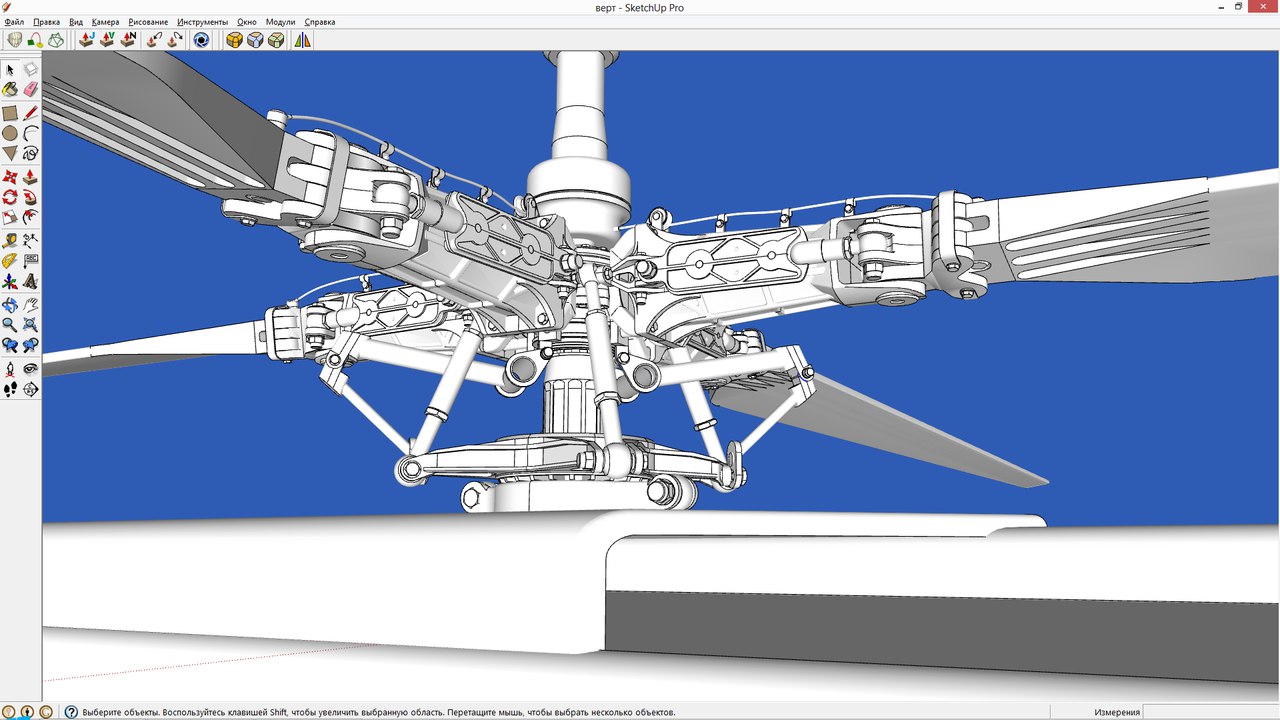The height and width of the screenshot is (720, 1280).
Task: Open the Камера menu
Action: pos(105,22)
